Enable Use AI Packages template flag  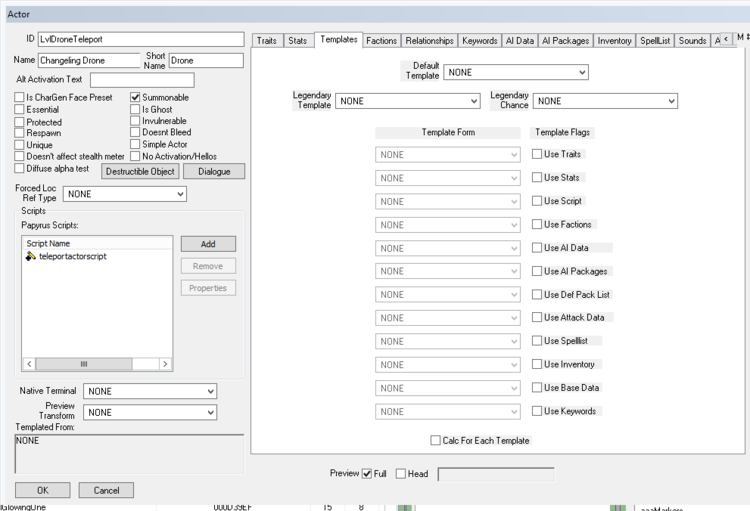[537, 271]
